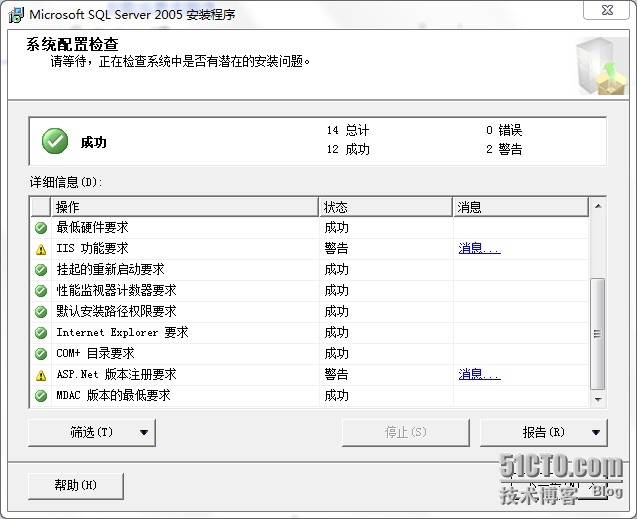Click the large green success checkmark icon
Image resolution: width=637 pixels, height=519 pixels.
click(55, 141)
